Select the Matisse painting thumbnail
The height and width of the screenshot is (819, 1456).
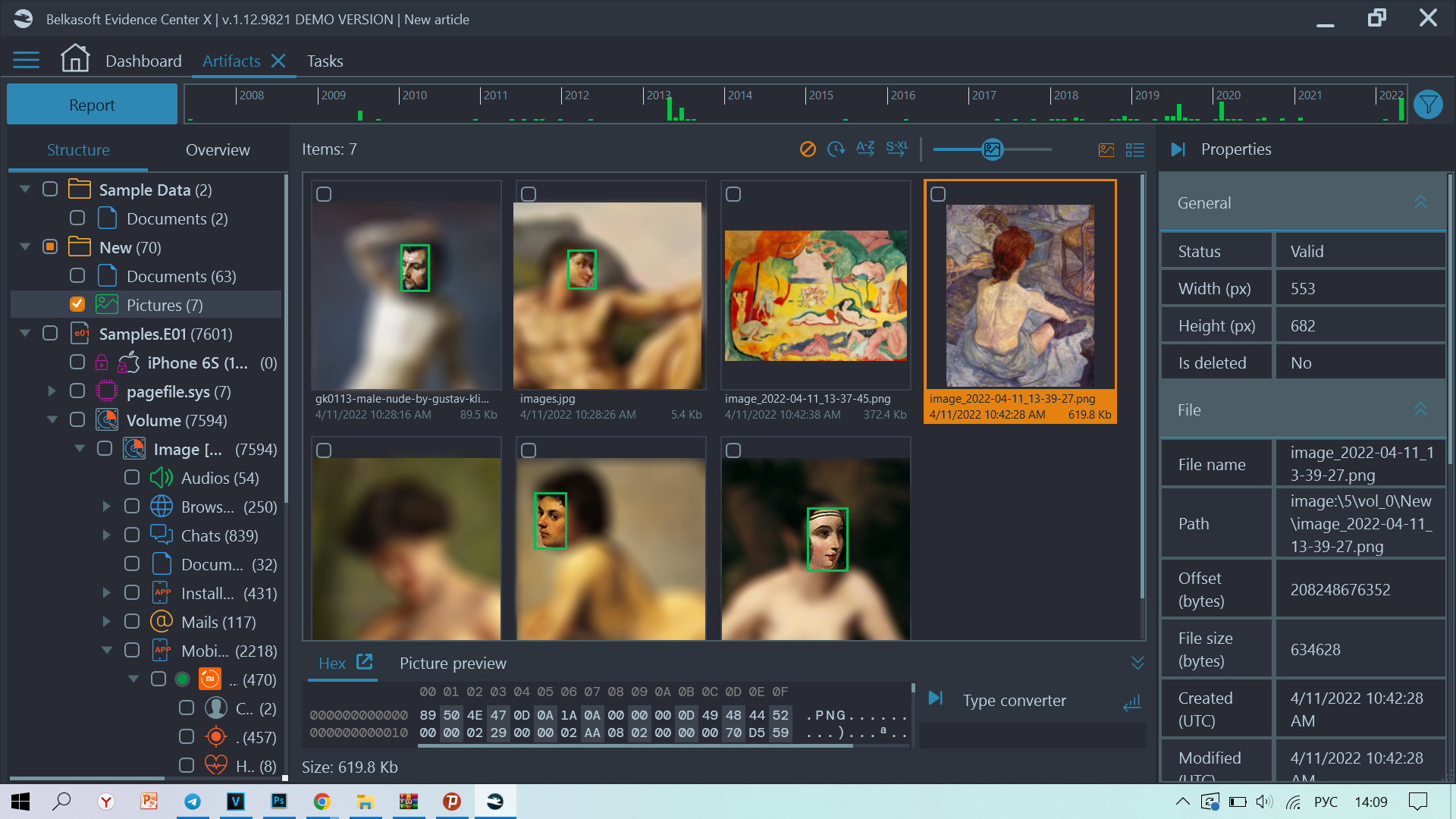pos(816,296)
